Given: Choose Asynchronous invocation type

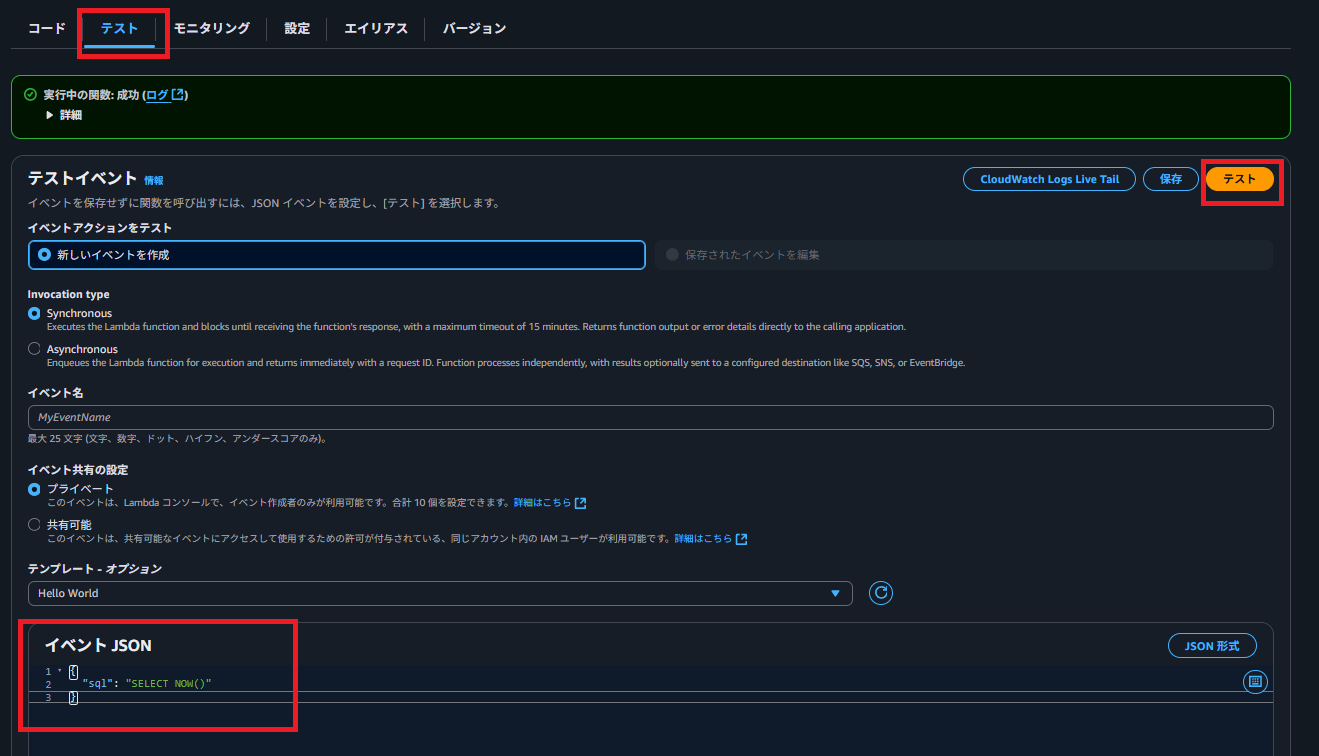Looking at the screenshot, I should tap(34, 349).
